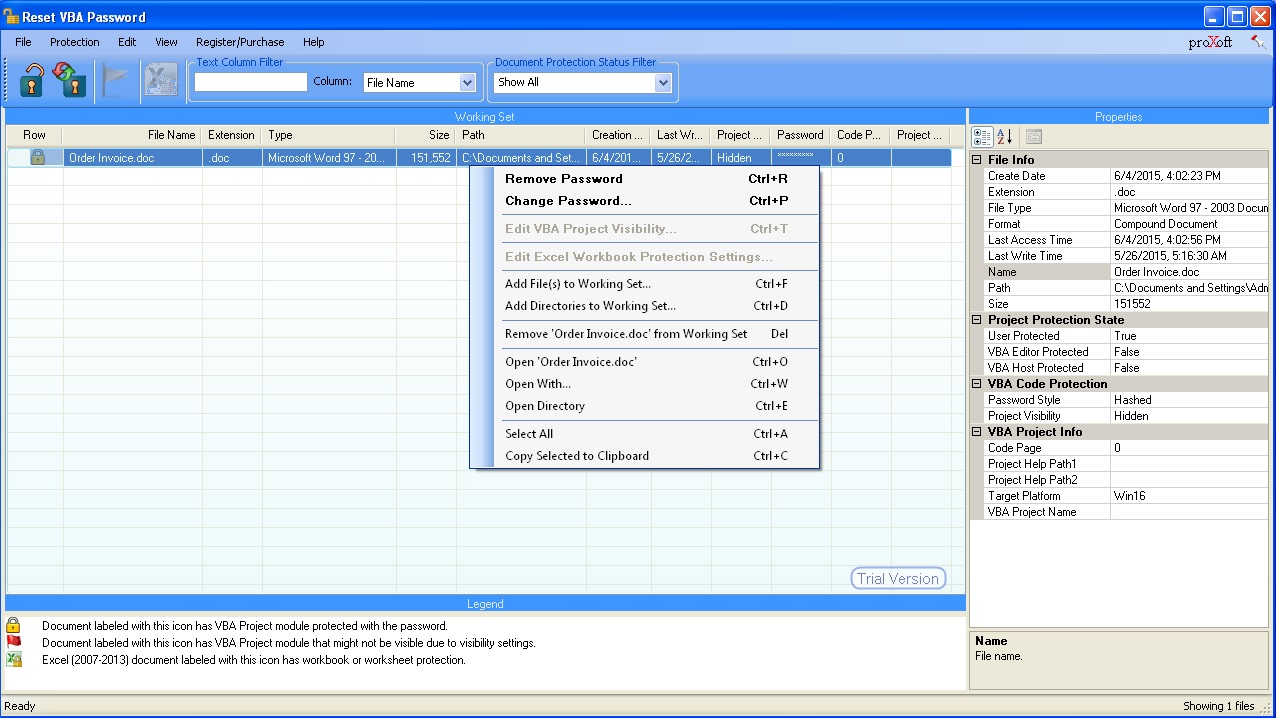Collapse the VBA Code Protection group
The height and width of the screenshot is (718, 1276).
(977, 384)
